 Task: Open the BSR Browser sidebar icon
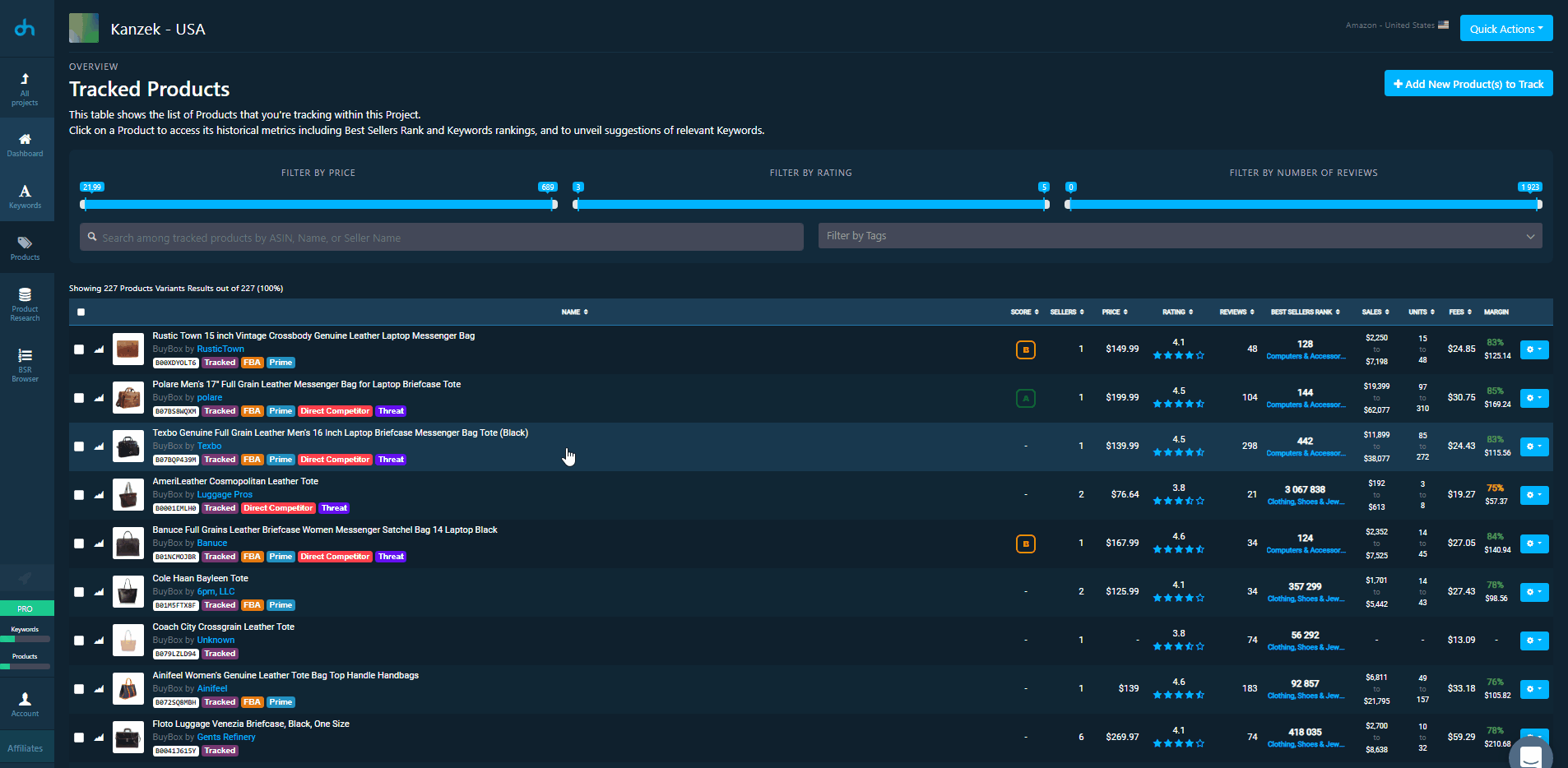pos(25,363)
